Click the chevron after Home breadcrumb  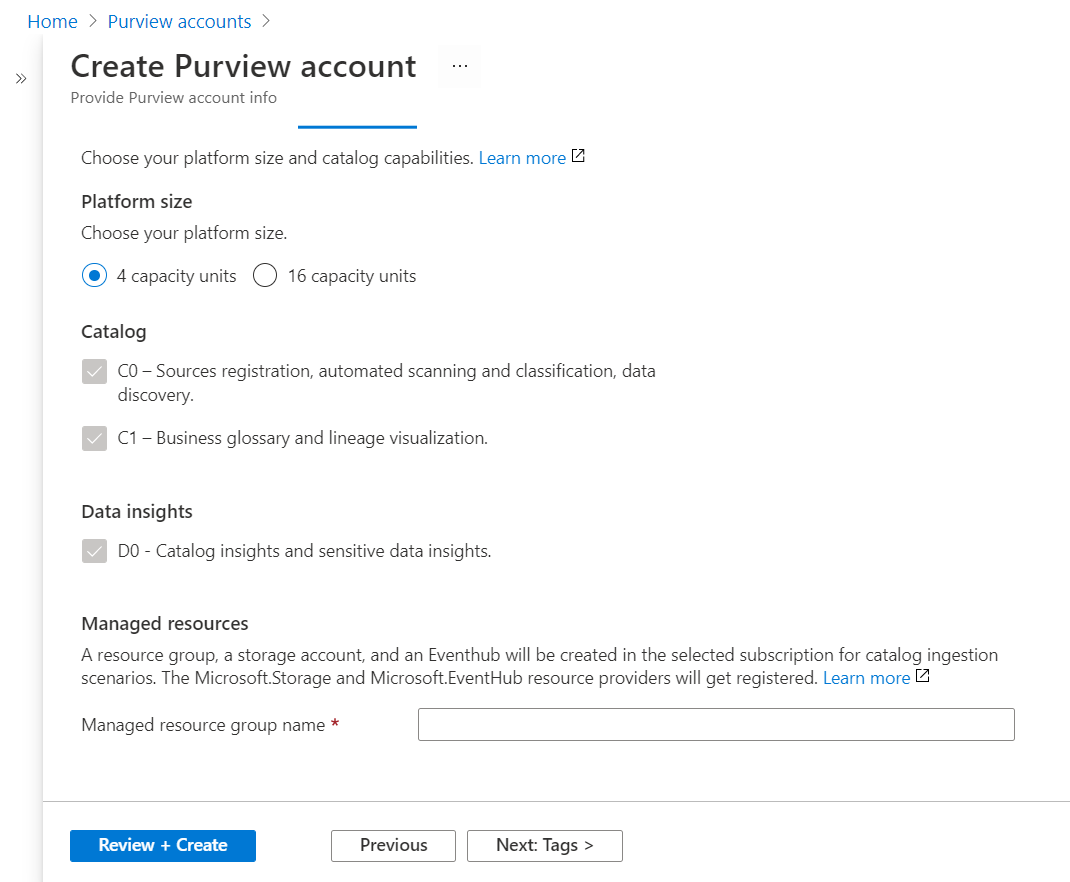point(93,21)
